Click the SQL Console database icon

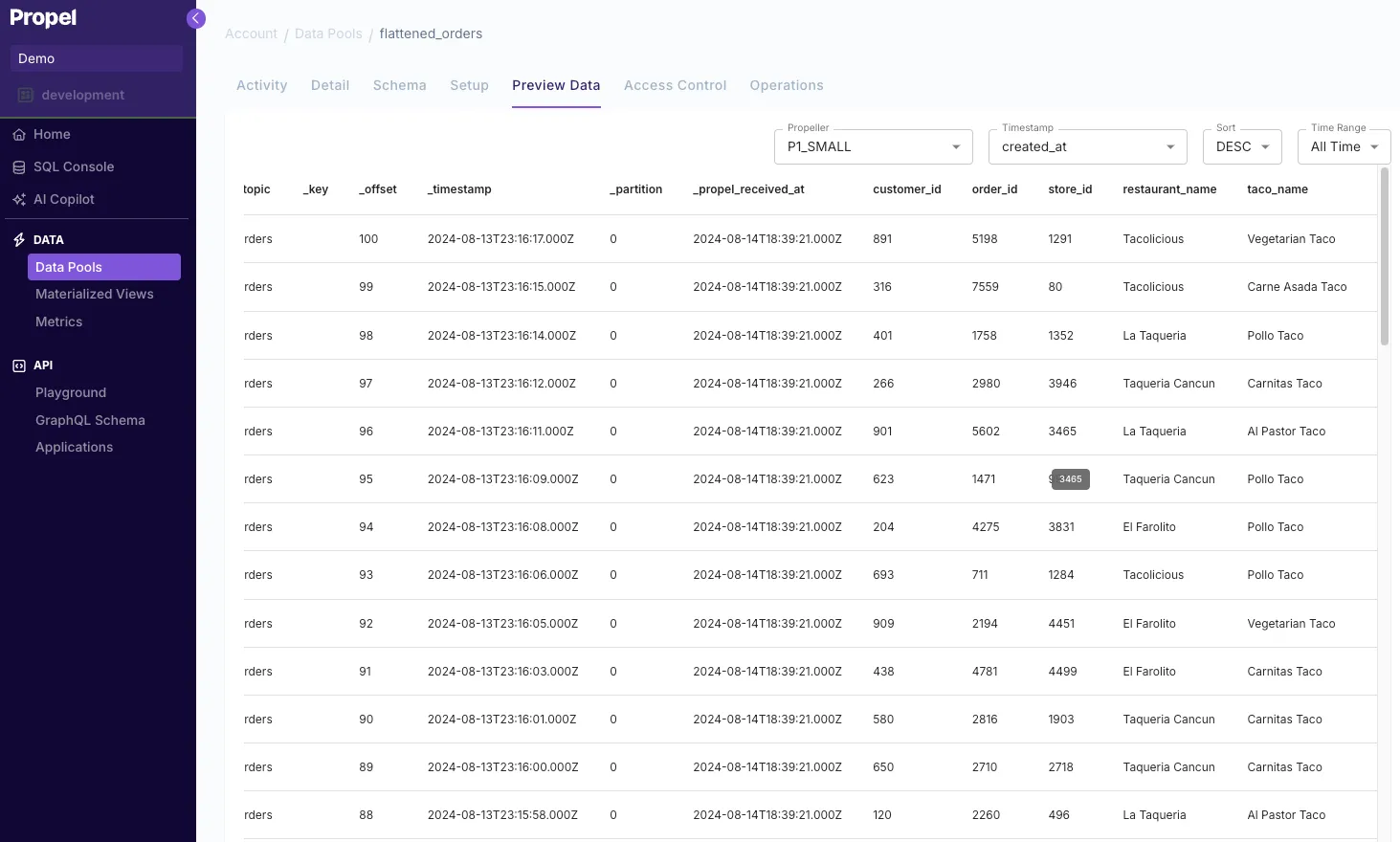click(x=19, y=167)
